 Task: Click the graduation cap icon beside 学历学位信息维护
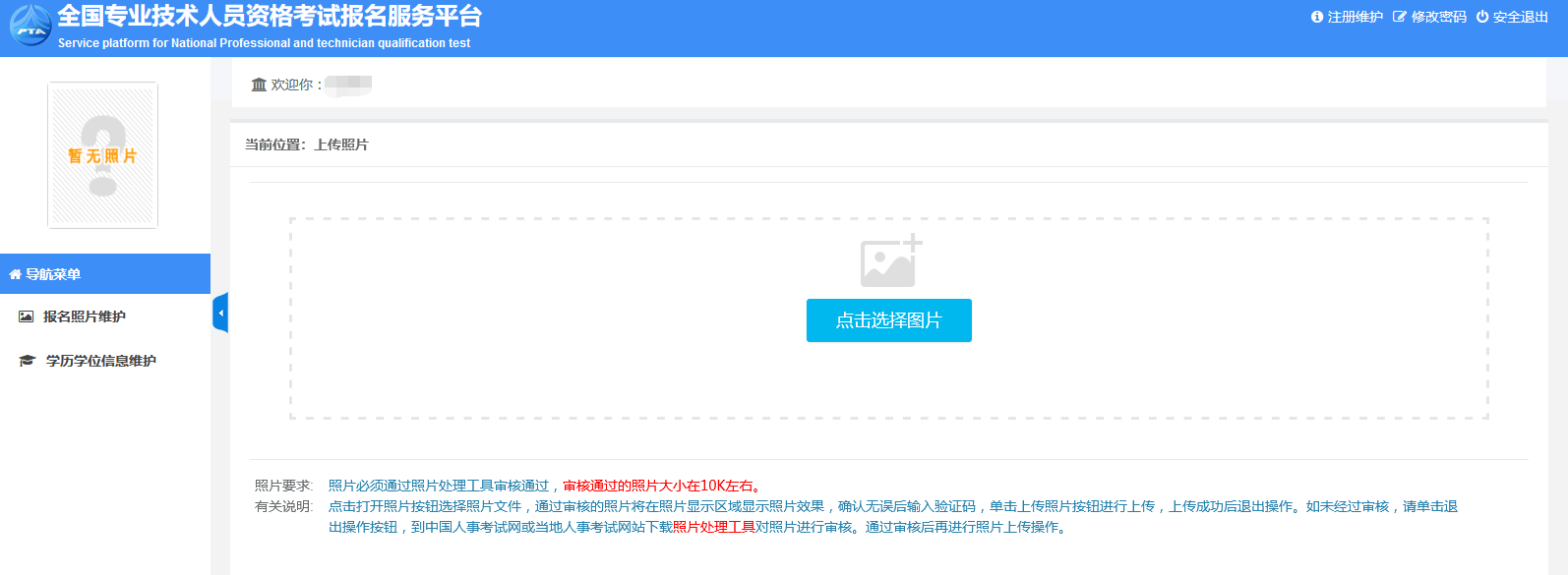point(27,361)
